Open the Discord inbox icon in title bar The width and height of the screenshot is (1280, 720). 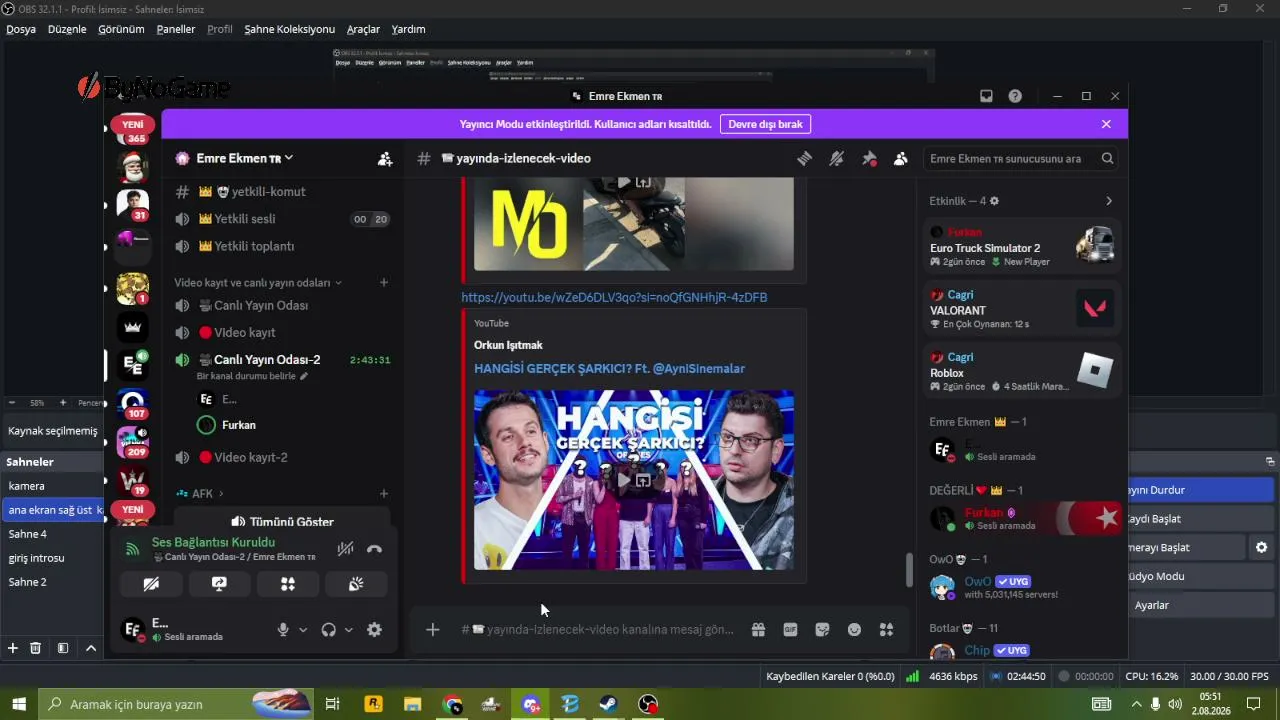pyautogui.click(x=986, y=96)
